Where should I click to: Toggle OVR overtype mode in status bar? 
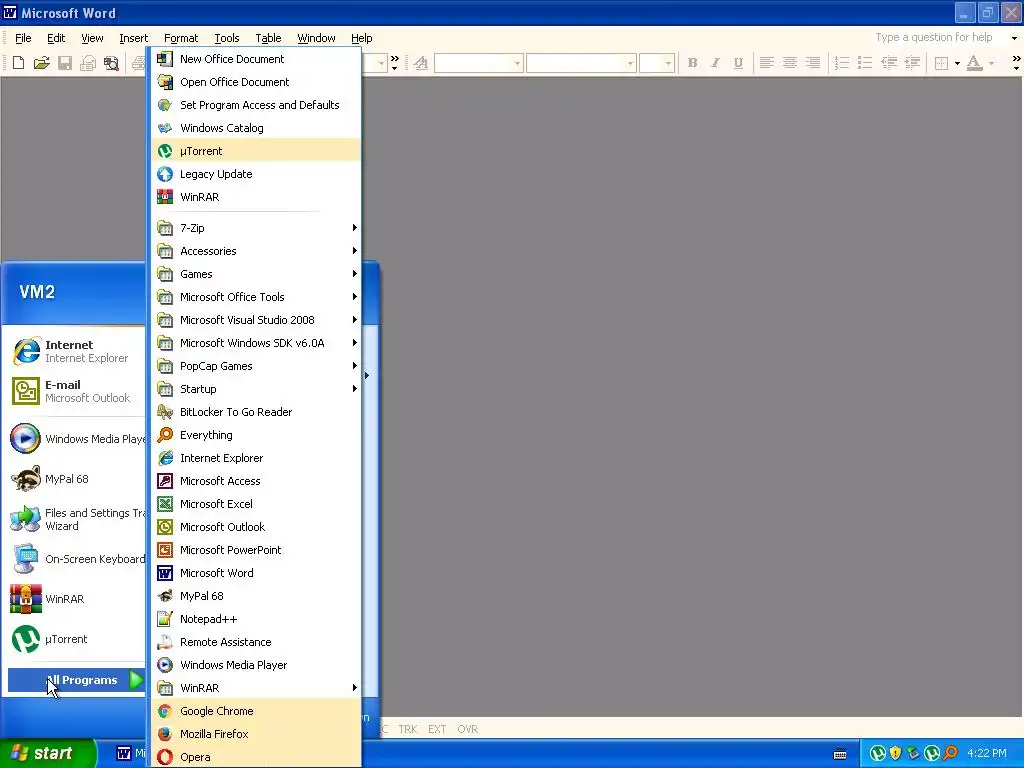(468, 729)
